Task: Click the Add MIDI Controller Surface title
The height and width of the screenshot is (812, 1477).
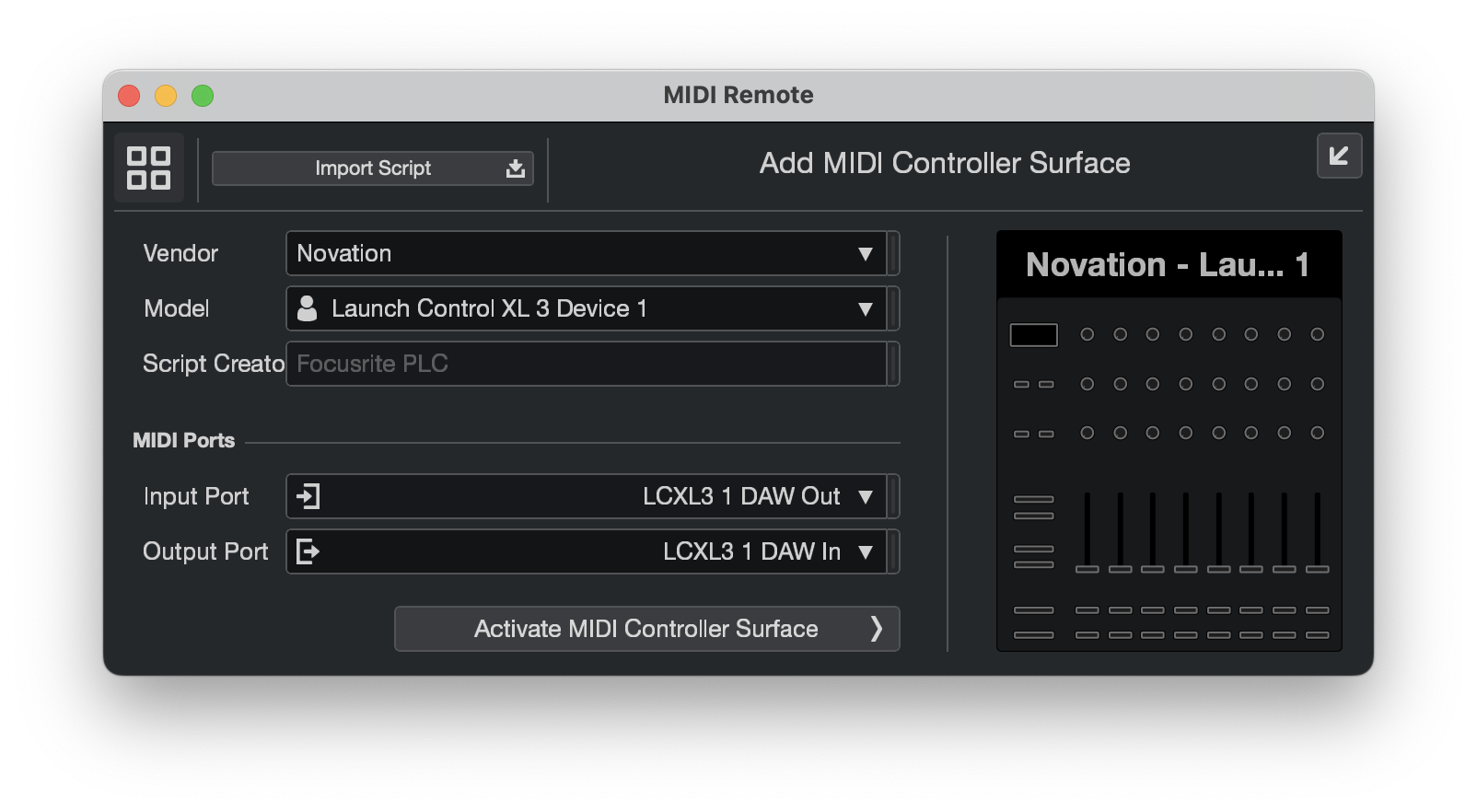Action: tap(945, 163)
